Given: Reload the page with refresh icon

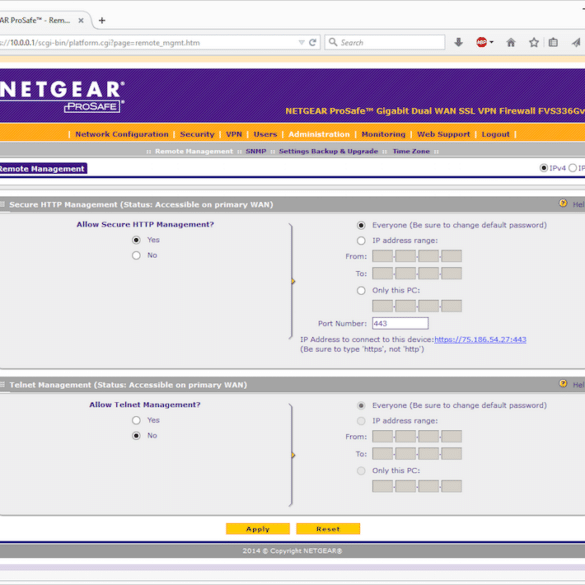Looking at the screenshot, I should click(313, 43).
